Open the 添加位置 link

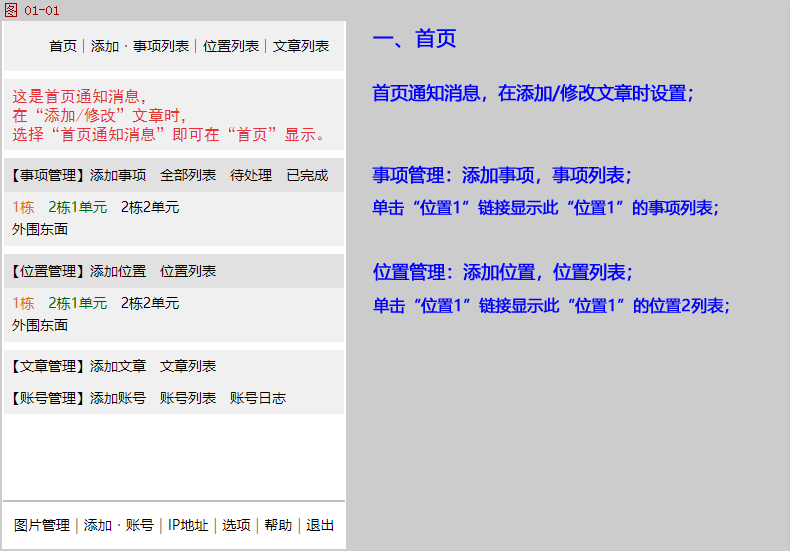click(118, 271)
